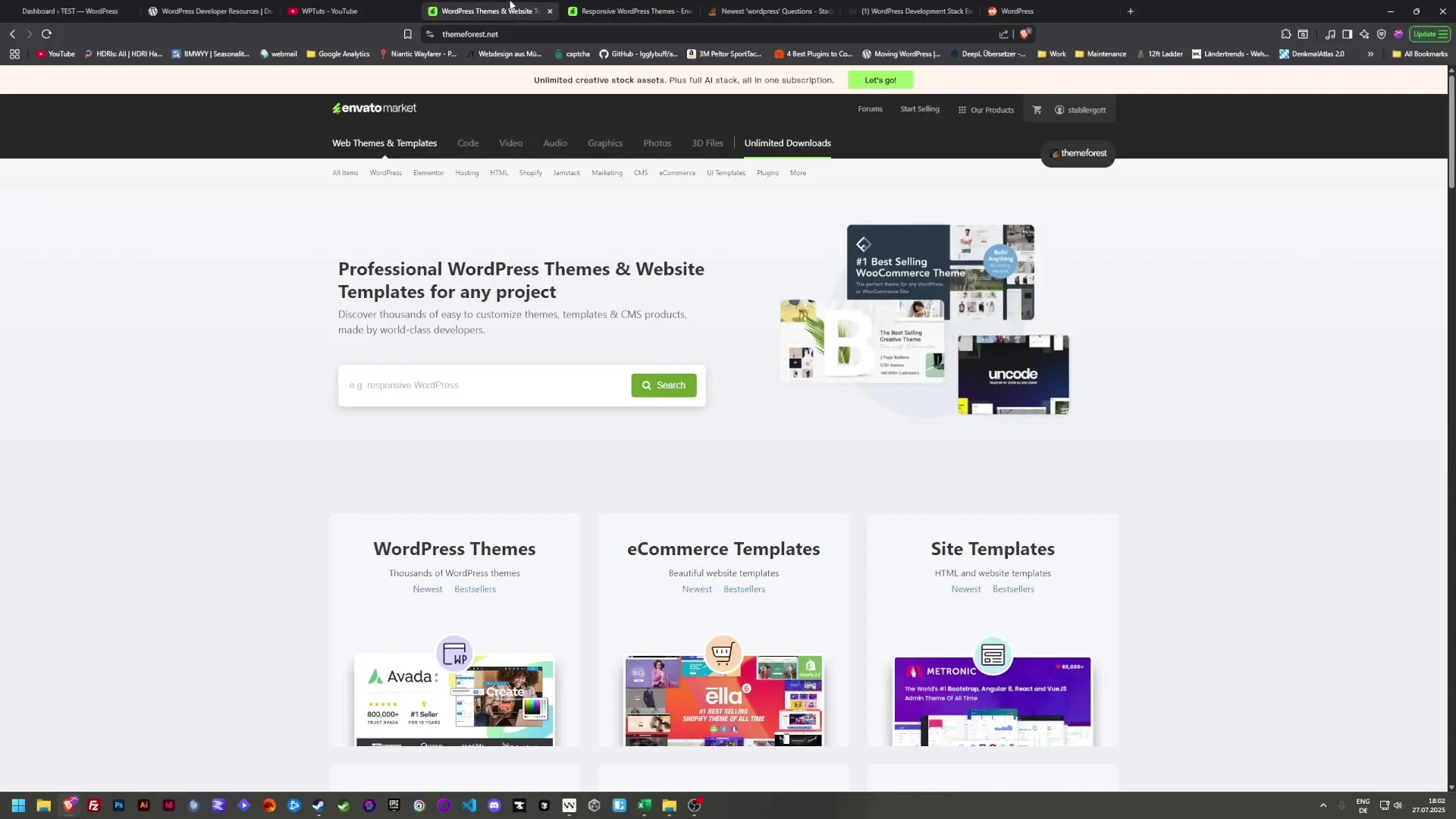This screenshot has height=819, width=1456.
Task: Open the browser extensions puzzle icon
Action: tap(1285, 34)
